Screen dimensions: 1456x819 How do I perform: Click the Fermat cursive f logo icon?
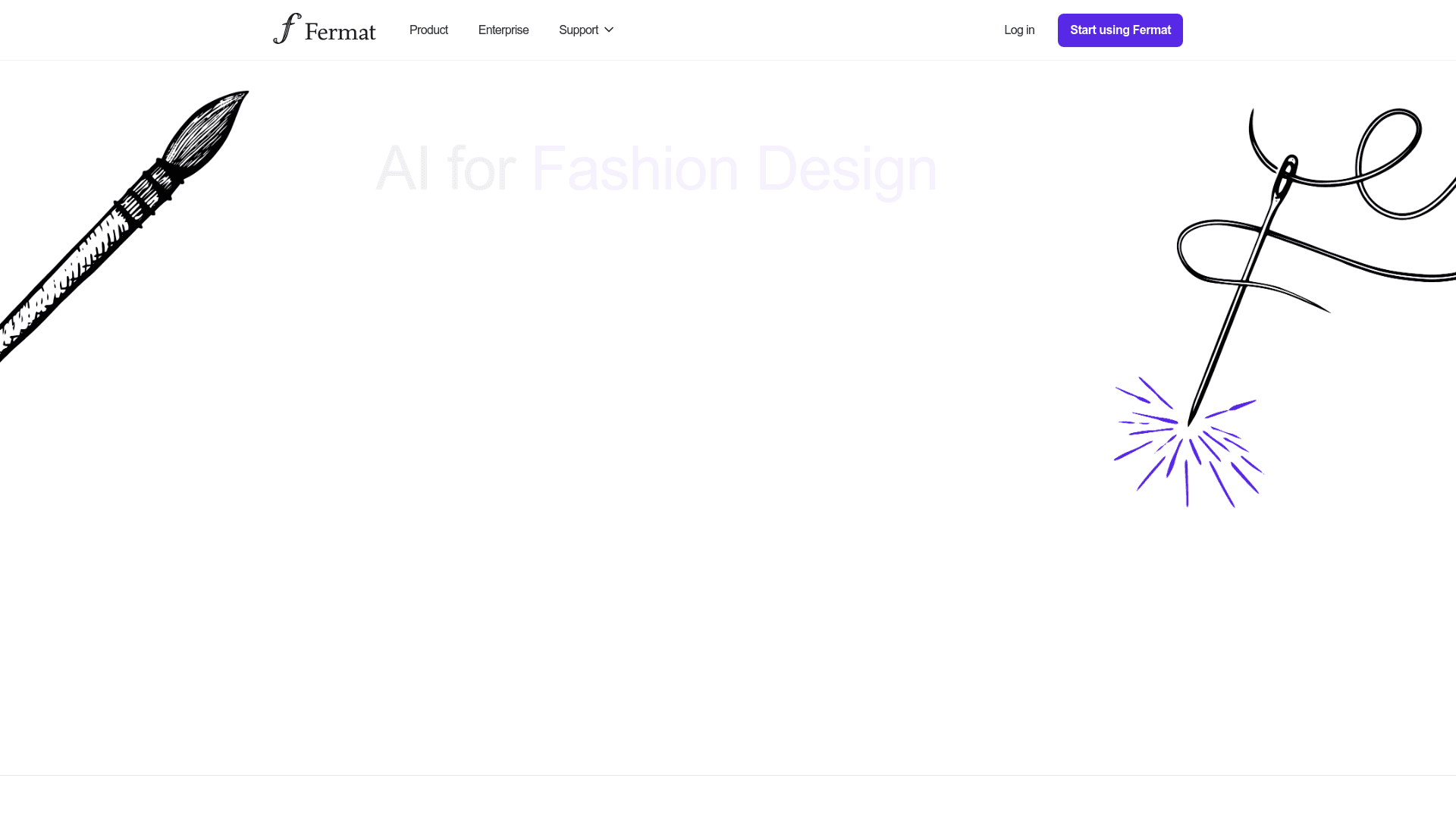point(287,29)
